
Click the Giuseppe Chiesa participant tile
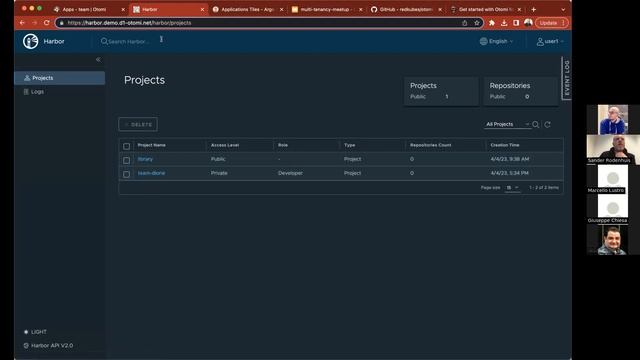point(612,209)
